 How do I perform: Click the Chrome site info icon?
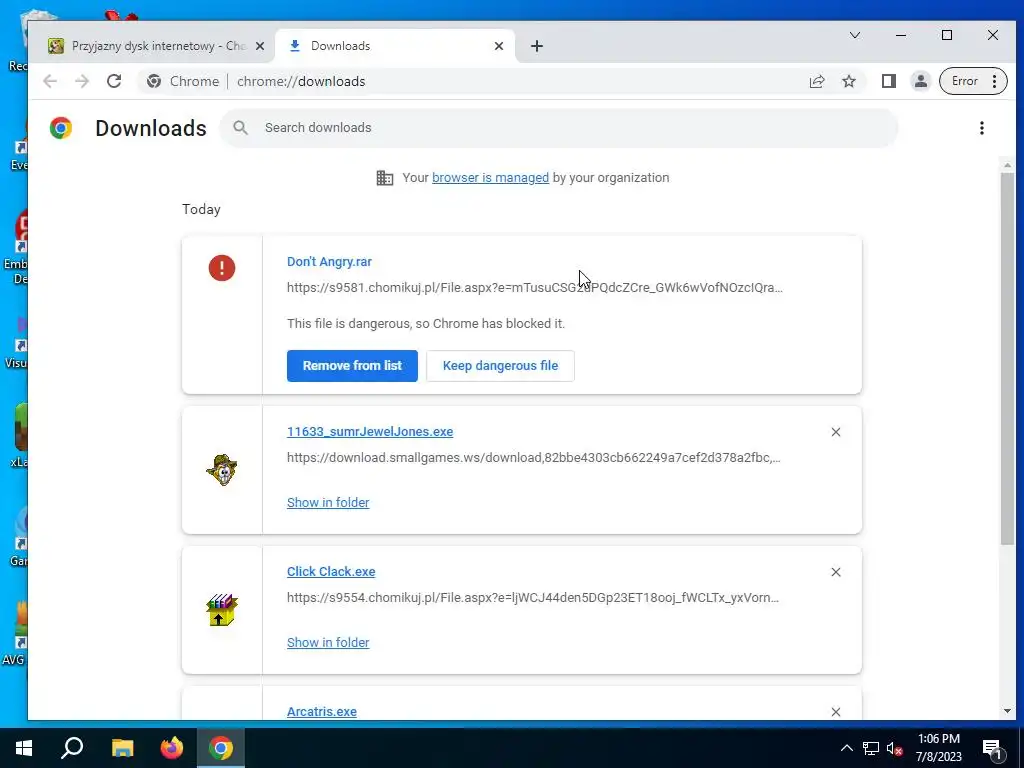coord(154,81)
